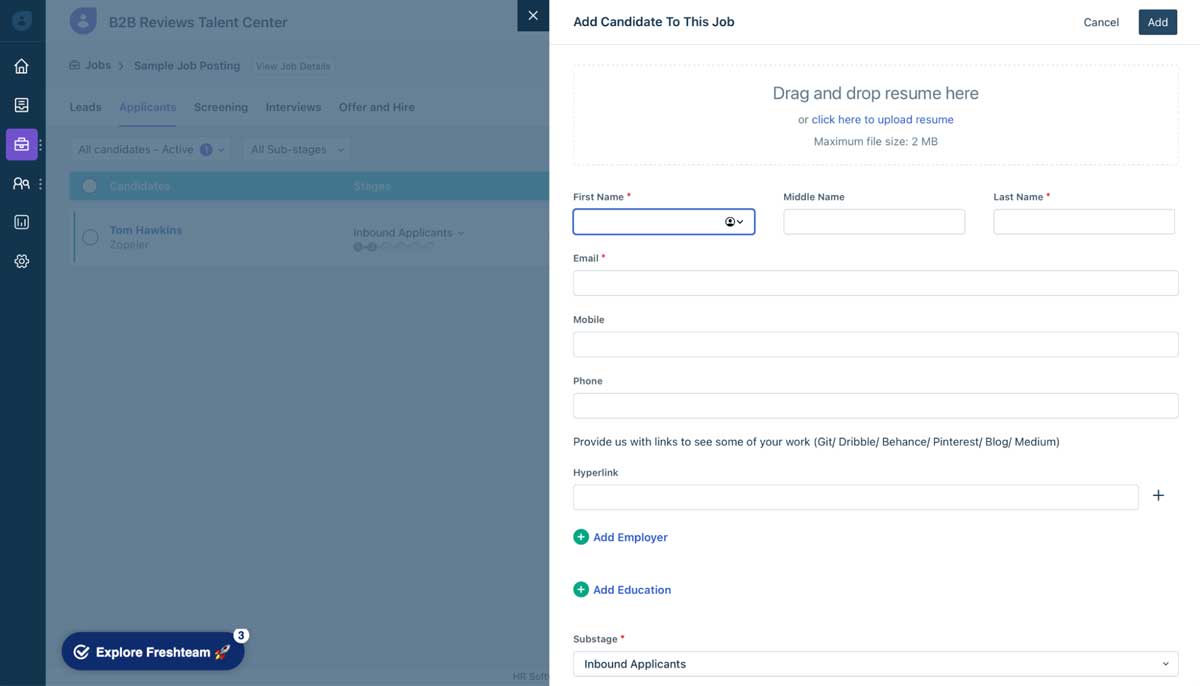
Task: Select the checkbox next to Tom Hawkins
Action: point(90,237)
